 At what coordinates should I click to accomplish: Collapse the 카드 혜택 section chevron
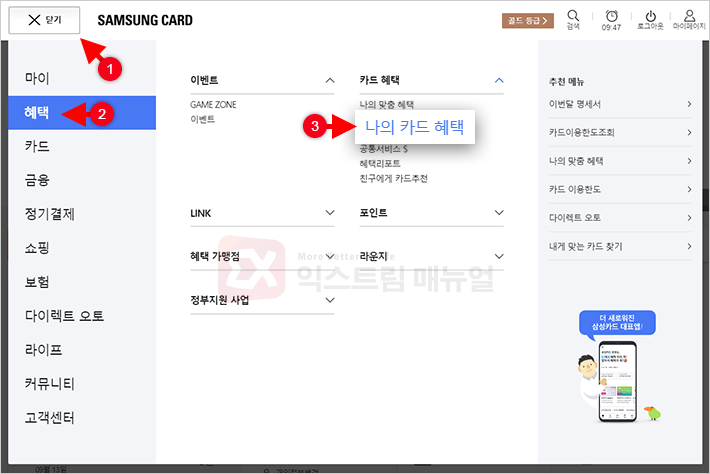click(x=499, y=81)
